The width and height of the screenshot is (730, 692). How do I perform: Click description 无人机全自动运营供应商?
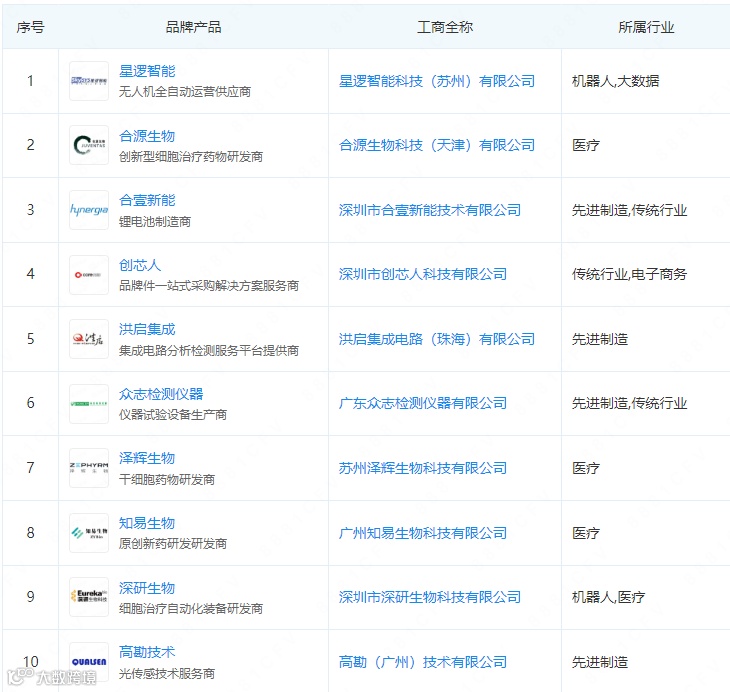point(185,92)
